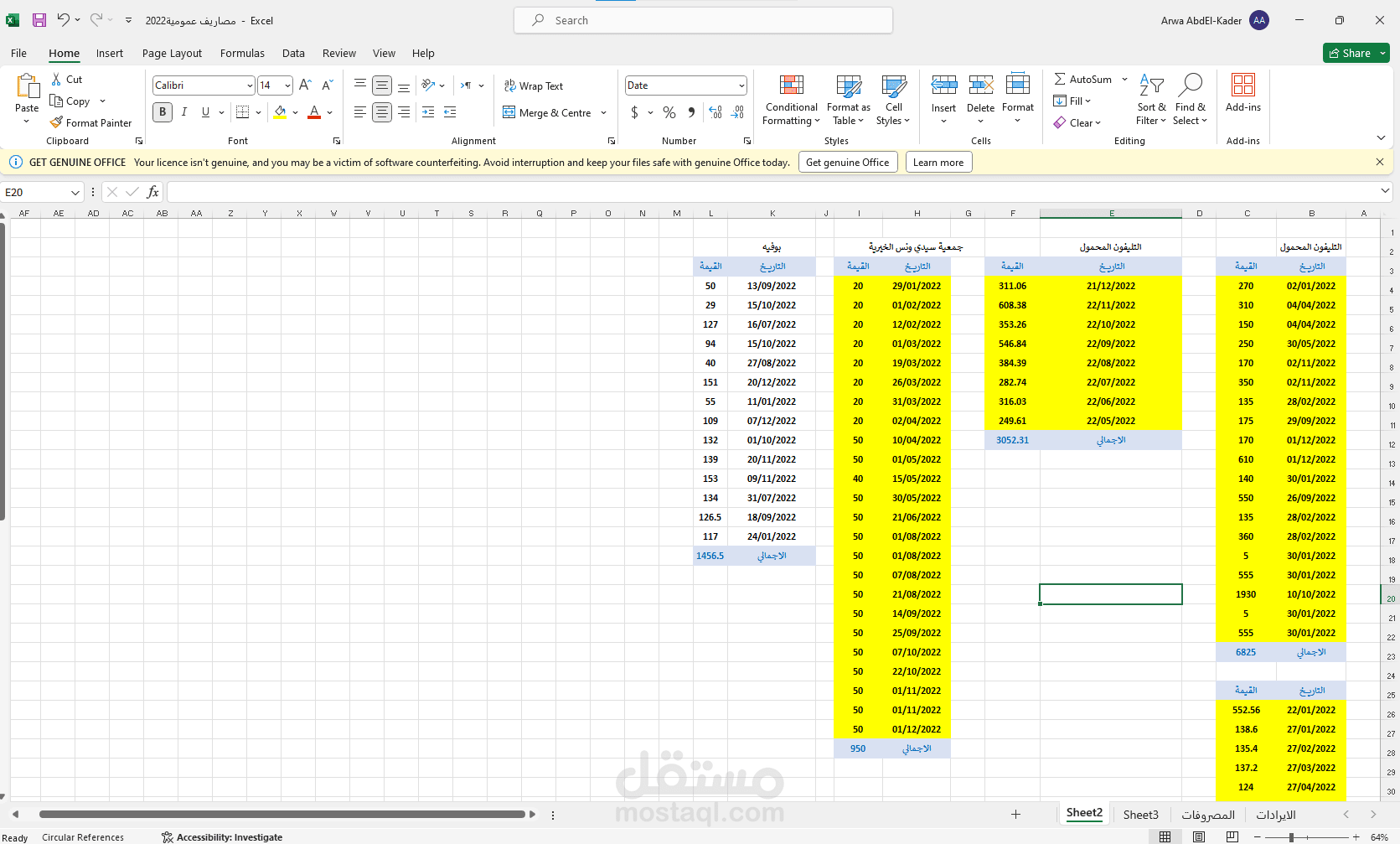Toggle Align Left
This screenshot has height=844, width=1400.
click(359, 111)
